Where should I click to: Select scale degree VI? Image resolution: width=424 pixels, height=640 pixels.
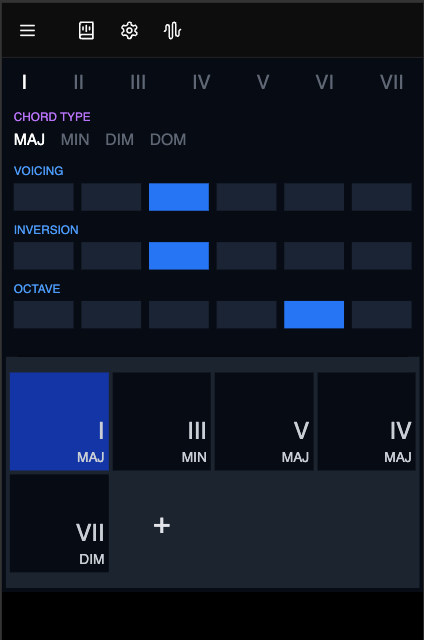[x=324, y=82]
